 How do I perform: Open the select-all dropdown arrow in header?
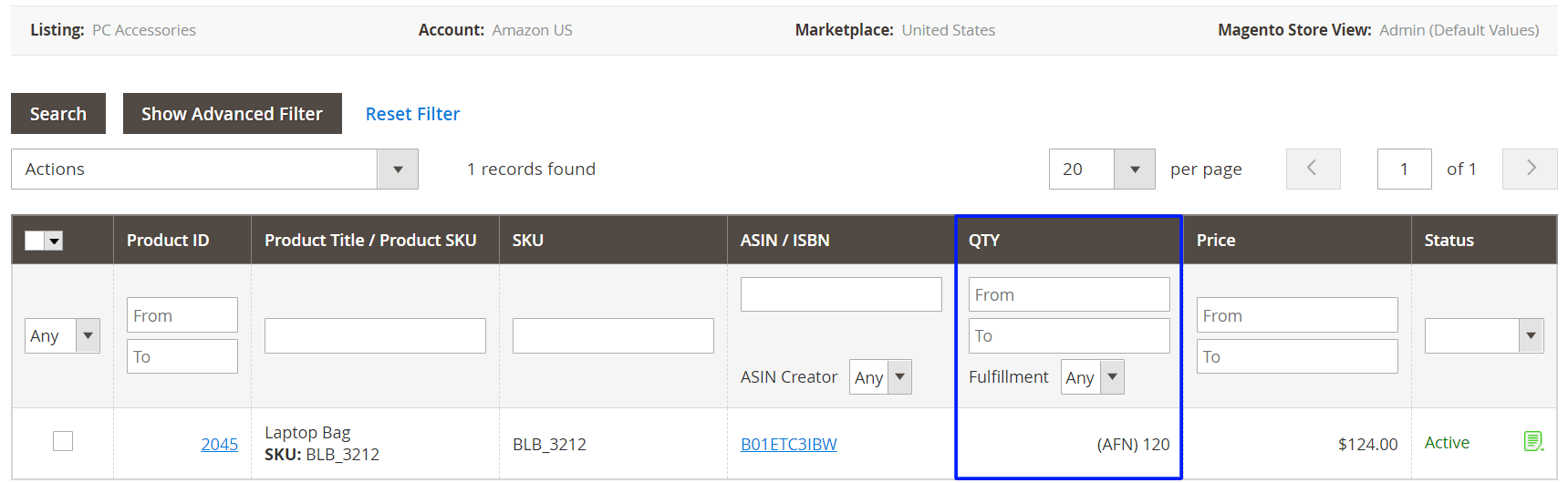(55, 241)
